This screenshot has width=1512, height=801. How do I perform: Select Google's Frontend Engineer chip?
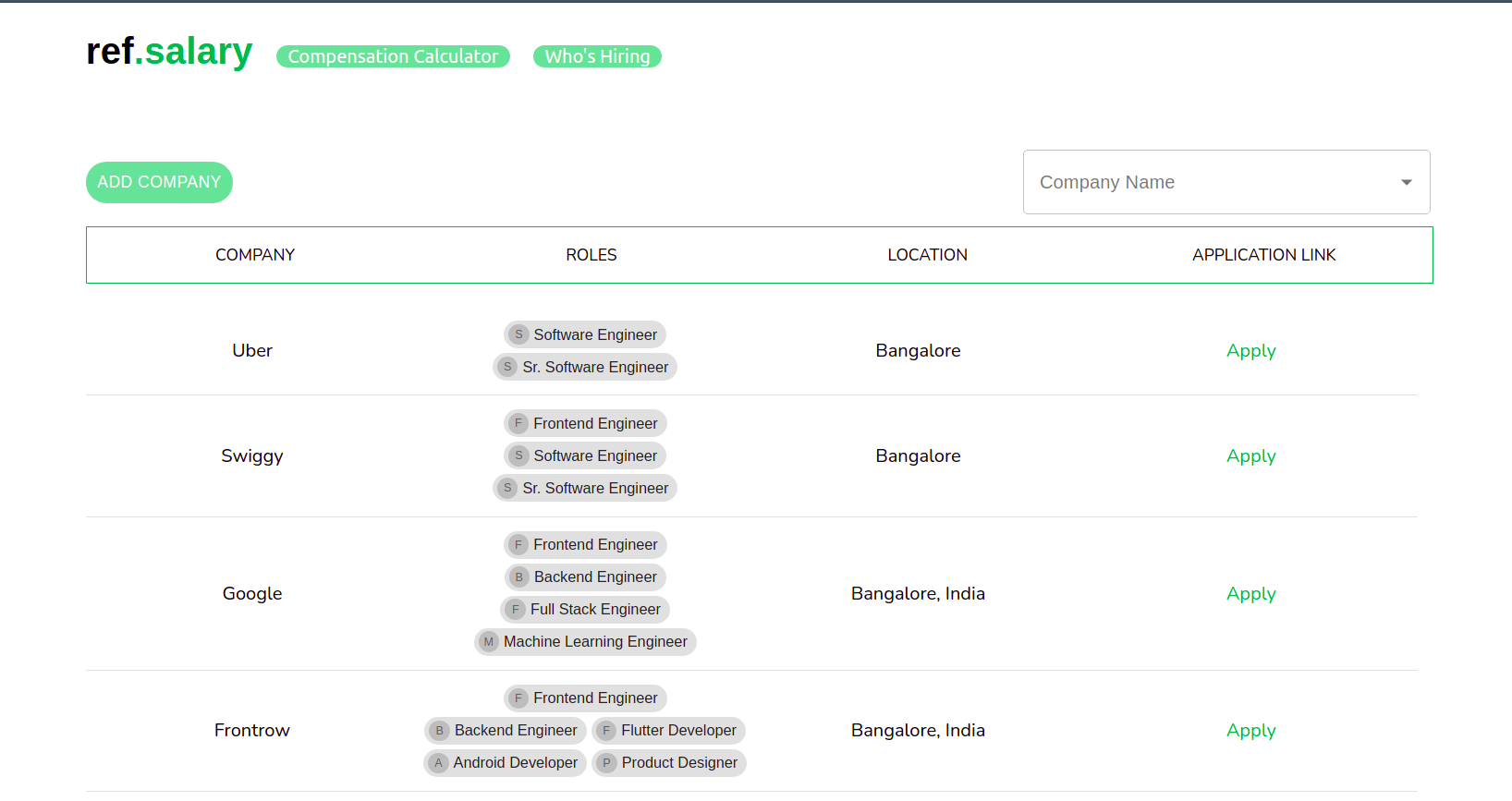[x=585, y=544]
